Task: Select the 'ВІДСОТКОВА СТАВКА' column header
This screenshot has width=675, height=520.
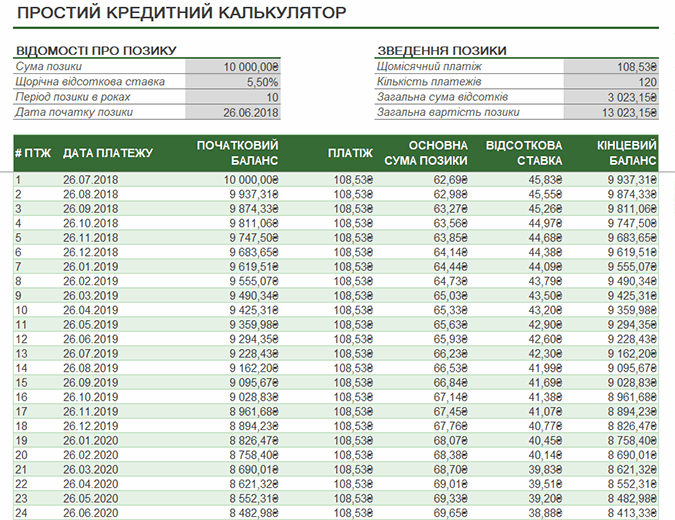Action: [x=523, y=153]
